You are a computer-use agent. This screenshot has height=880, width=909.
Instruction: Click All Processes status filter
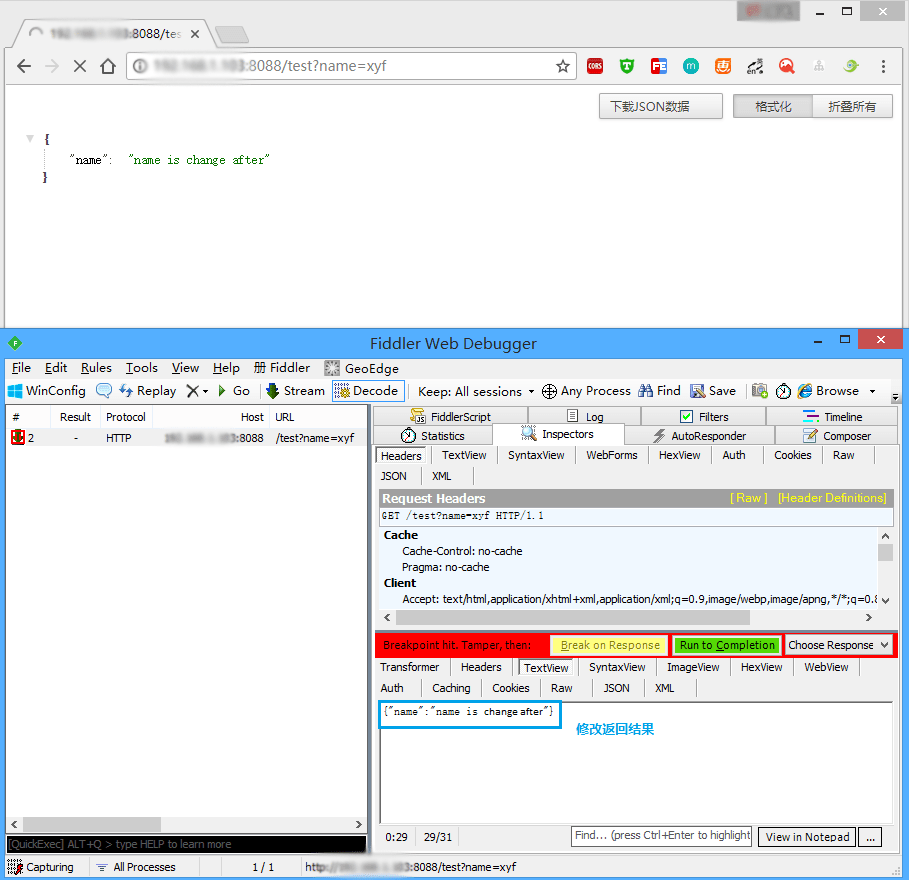[x=136, y=867]
